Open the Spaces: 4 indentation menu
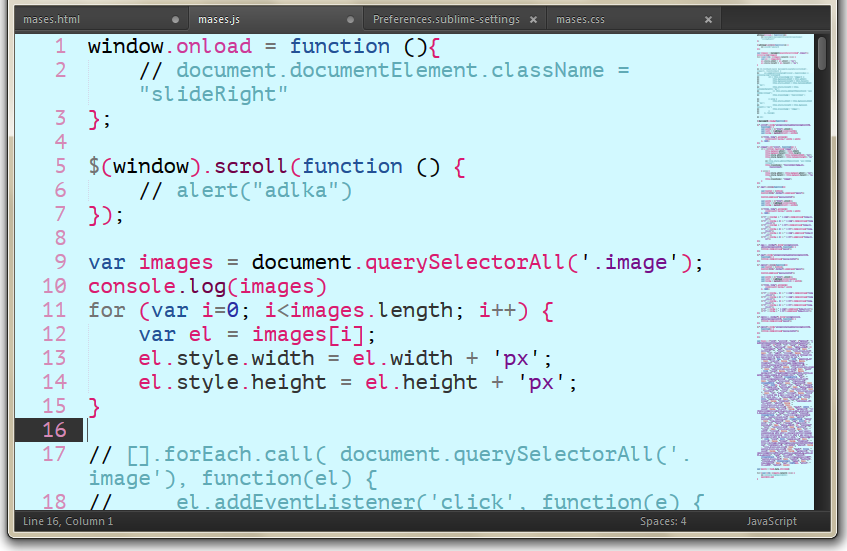Screen dimensions: 847x551 (x=663, y=521)
